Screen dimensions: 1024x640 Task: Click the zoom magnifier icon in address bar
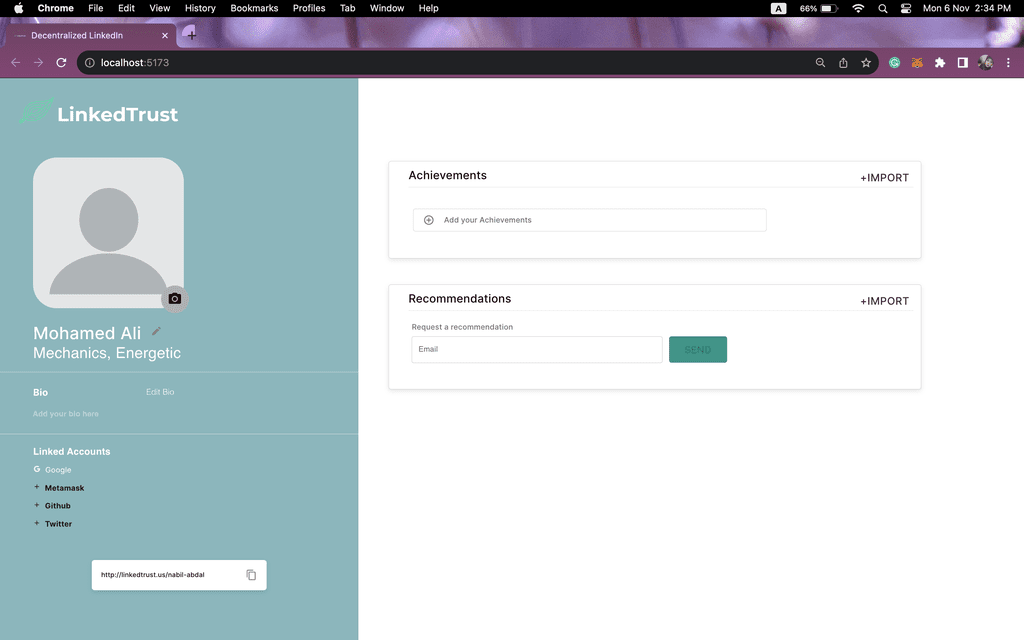pyautogui.click(x=820, y=63)
